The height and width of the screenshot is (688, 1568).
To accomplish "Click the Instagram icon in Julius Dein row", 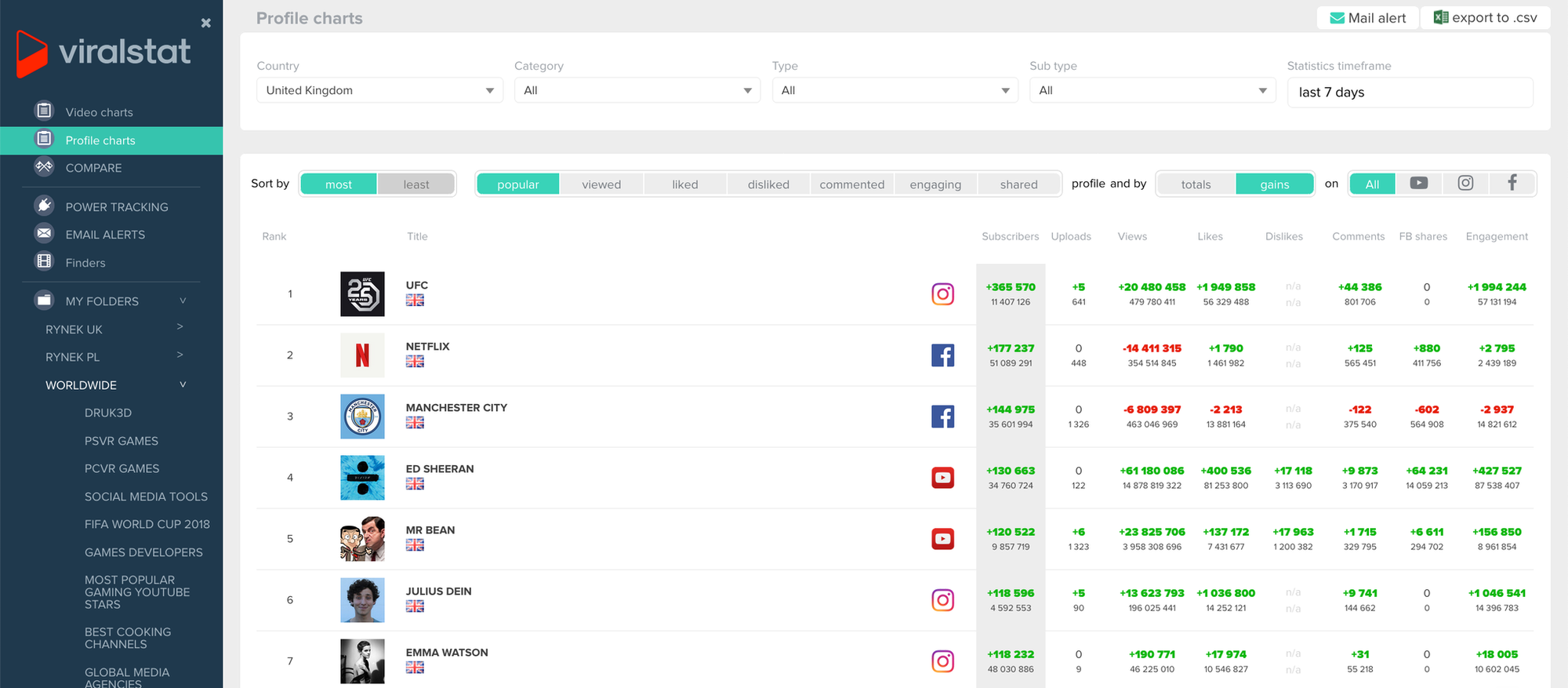I will [942, 600].
